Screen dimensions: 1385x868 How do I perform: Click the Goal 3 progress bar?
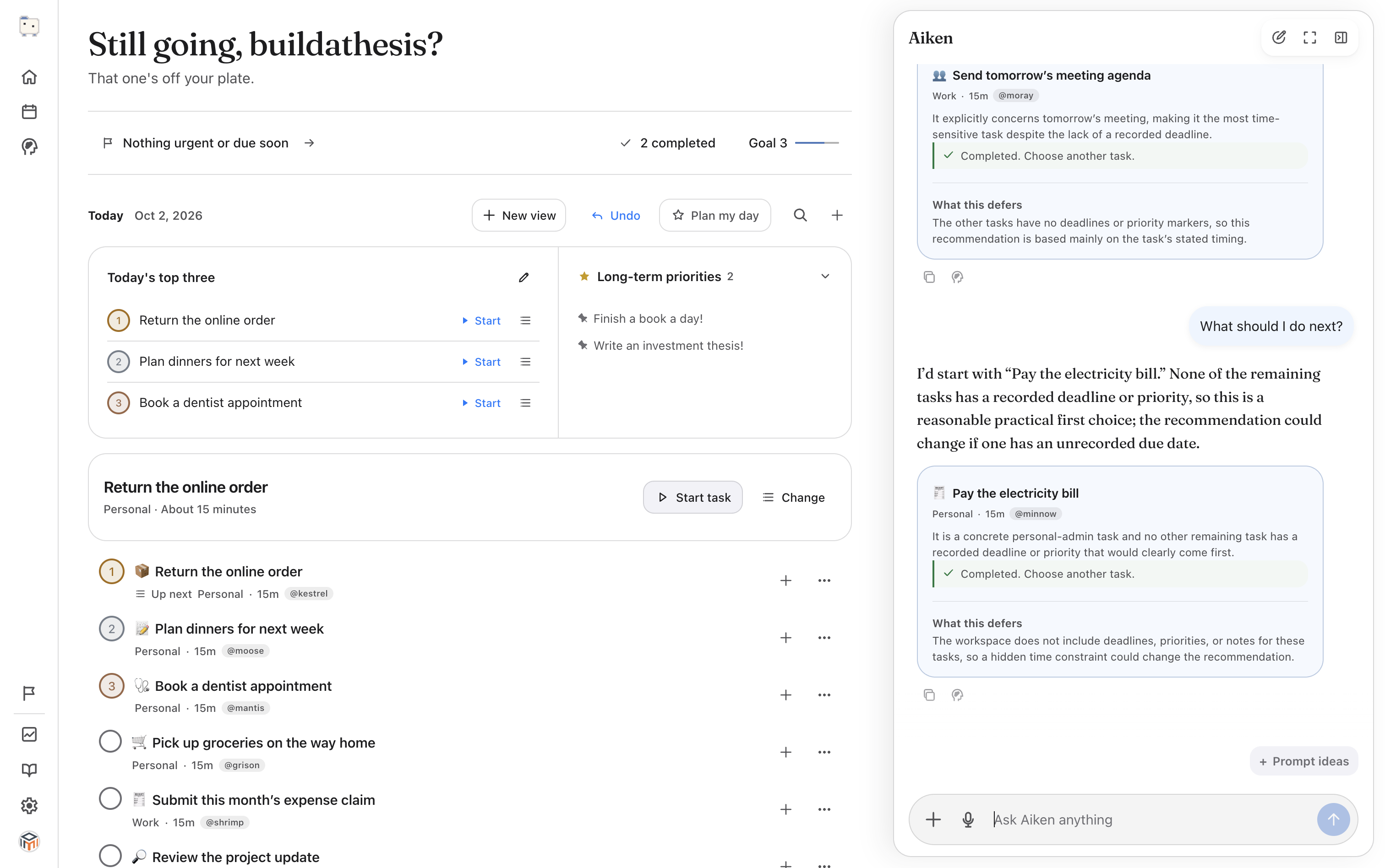click(x=817, y=143)
